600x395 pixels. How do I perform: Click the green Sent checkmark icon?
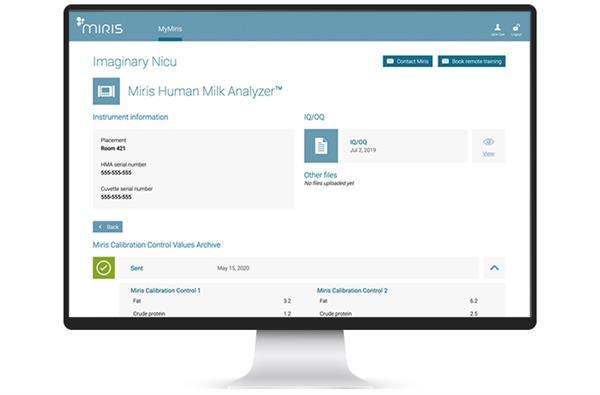[x=104, y=268]
